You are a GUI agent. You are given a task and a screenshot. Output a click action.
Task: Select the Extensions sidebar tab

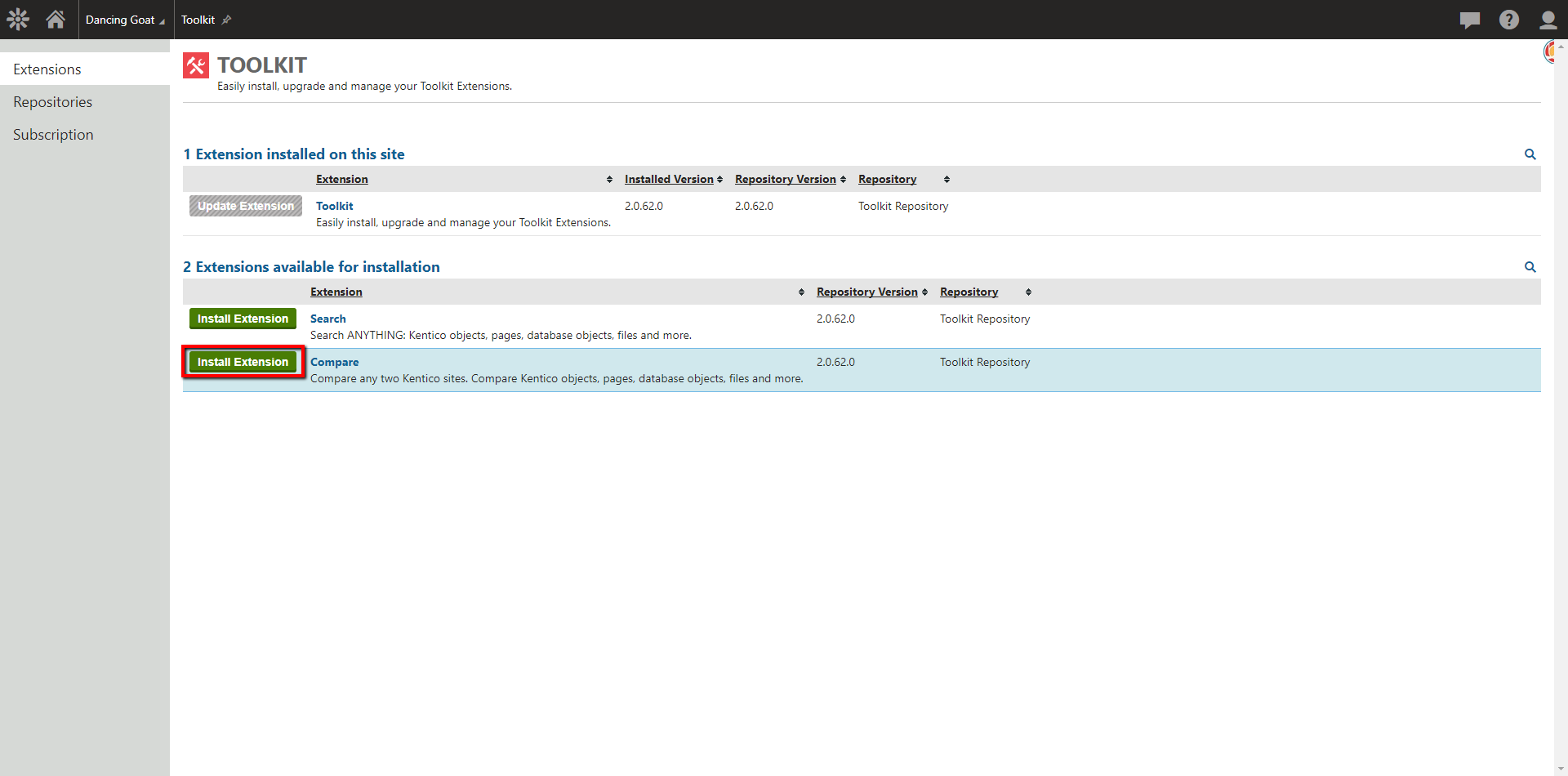tap(85, 69)
